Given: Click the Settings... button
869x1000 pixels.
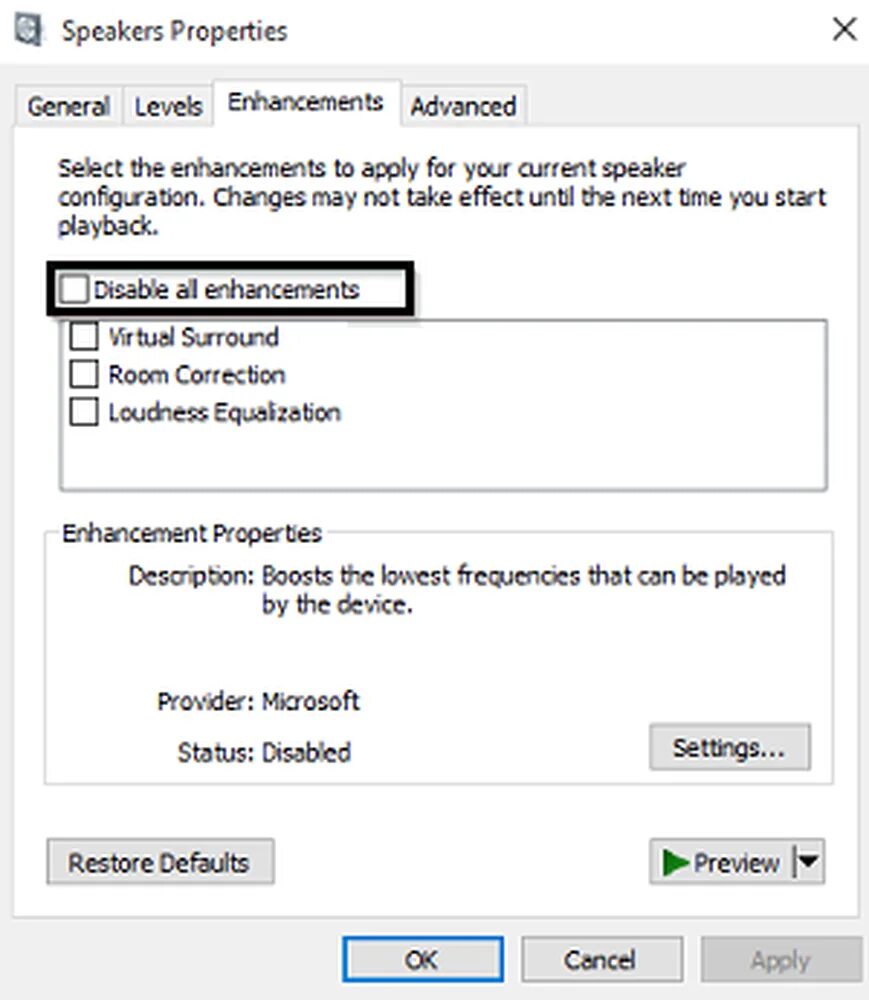Looking at the screenshot, I should 729,747.
